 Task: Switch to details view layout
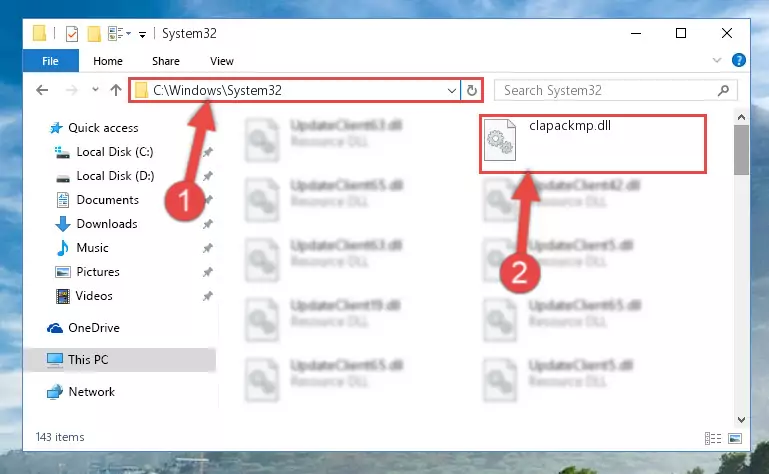click(x=713, y=438)
